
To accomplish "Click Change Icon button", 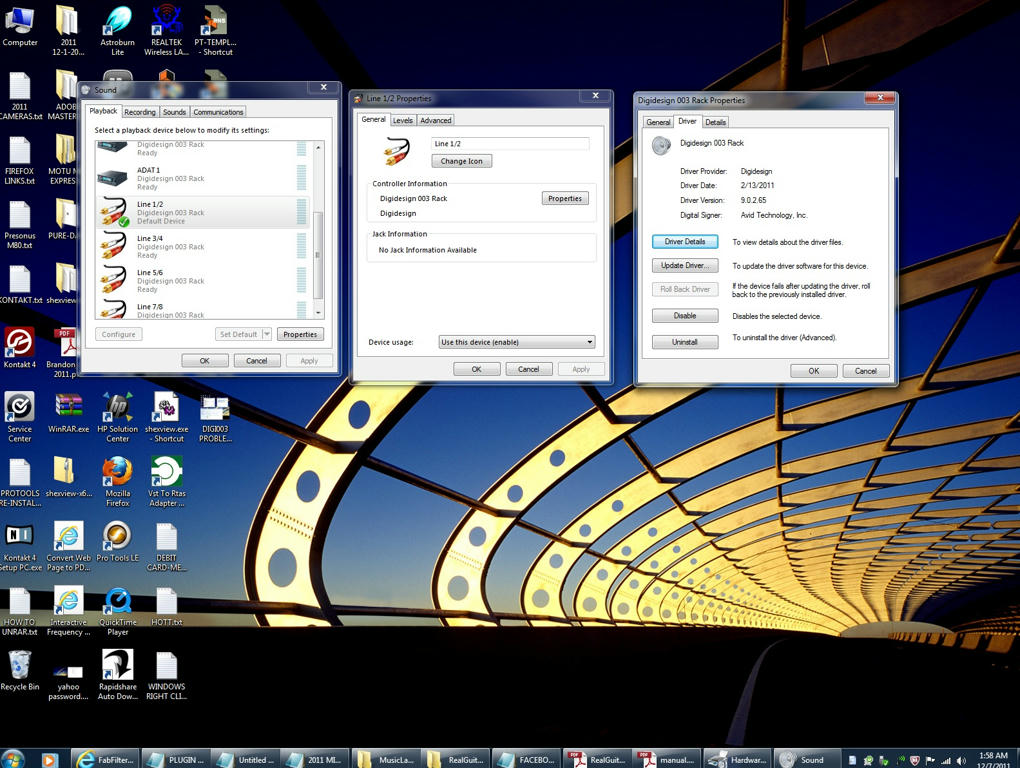I will click(461, 161).
